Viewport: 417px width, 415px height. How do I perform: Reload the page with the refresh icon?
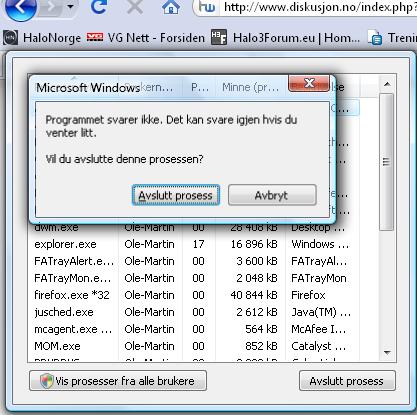[99, 7]
